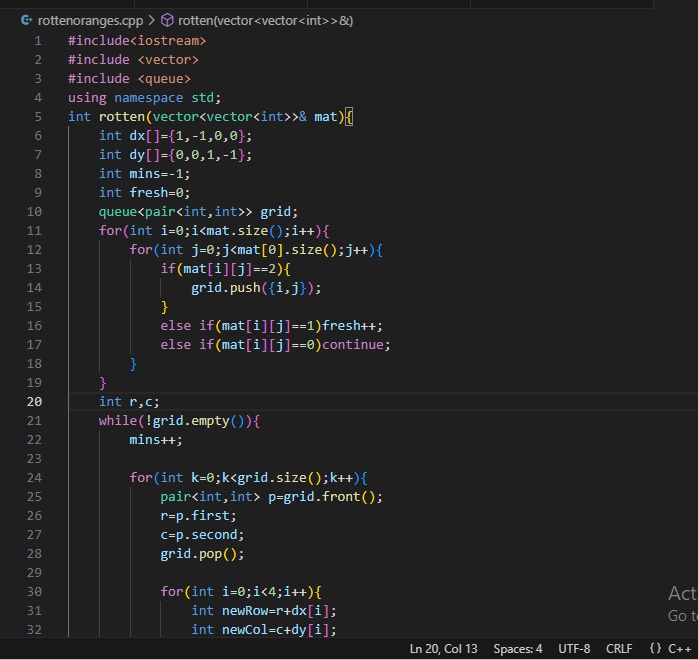Click line number 24 in gutter
698x660 pixels.
tap(34, 478)
